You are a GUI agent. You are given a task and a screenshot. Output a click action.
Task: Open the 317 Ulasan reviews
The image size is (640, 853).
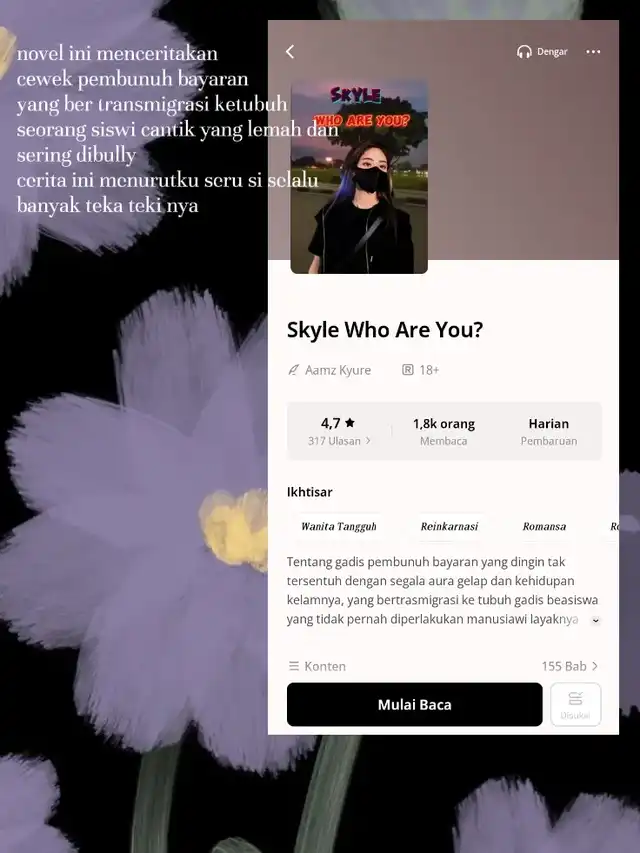tap(339, 441)
